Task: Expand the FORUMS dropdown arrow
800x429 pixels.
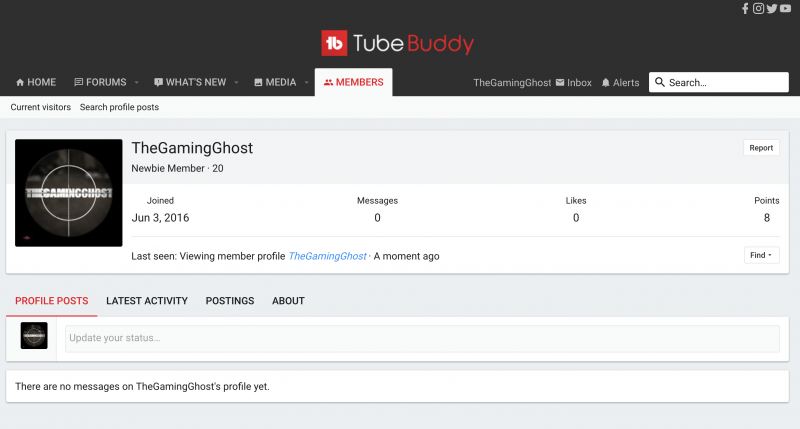Action: 137,82
